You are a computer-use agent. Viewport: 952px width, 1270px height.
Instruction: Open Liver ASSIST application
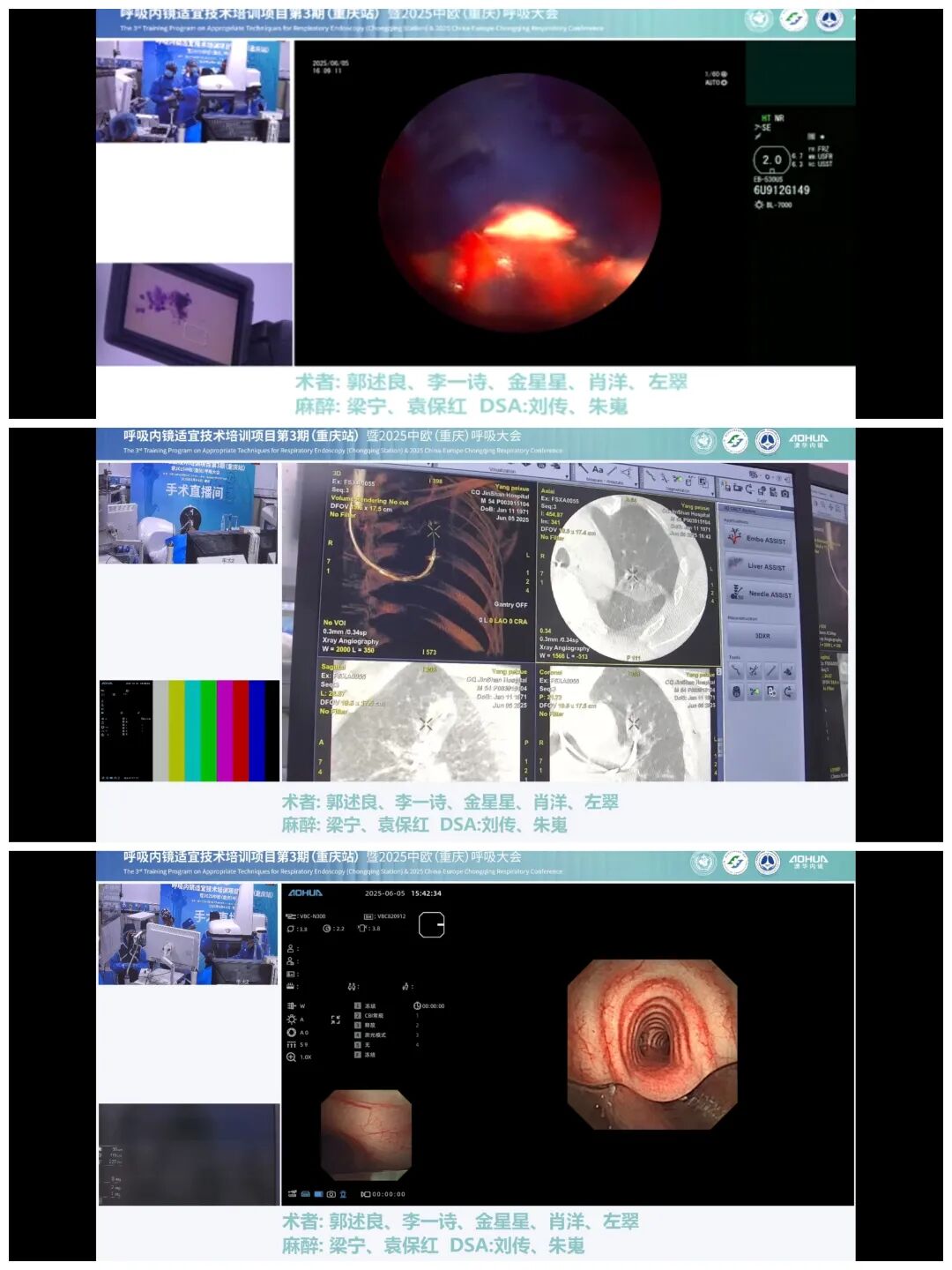coord(759,565)
